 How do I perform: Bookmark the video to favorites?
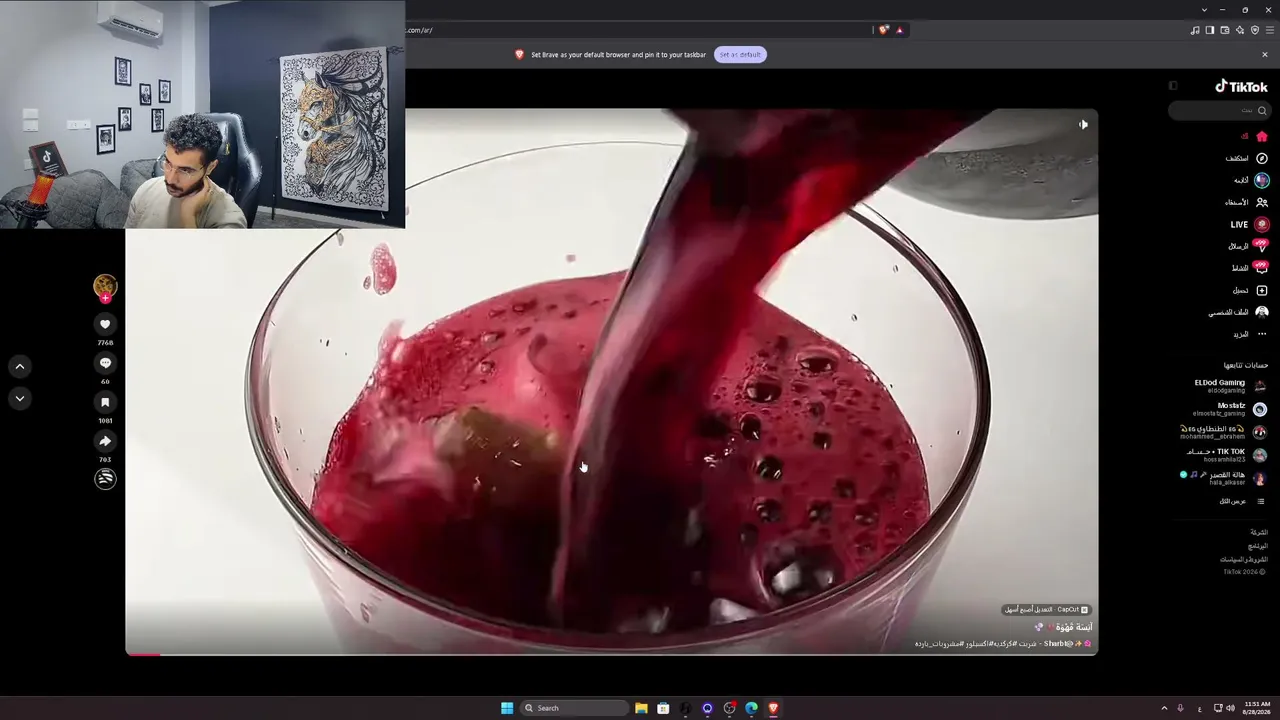[x=105, y=402]
